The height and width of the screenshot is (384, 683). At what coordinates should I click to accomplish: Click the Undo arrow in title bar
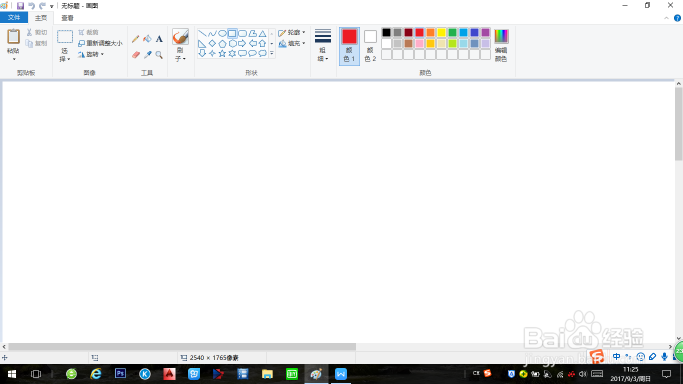(31, 6)
